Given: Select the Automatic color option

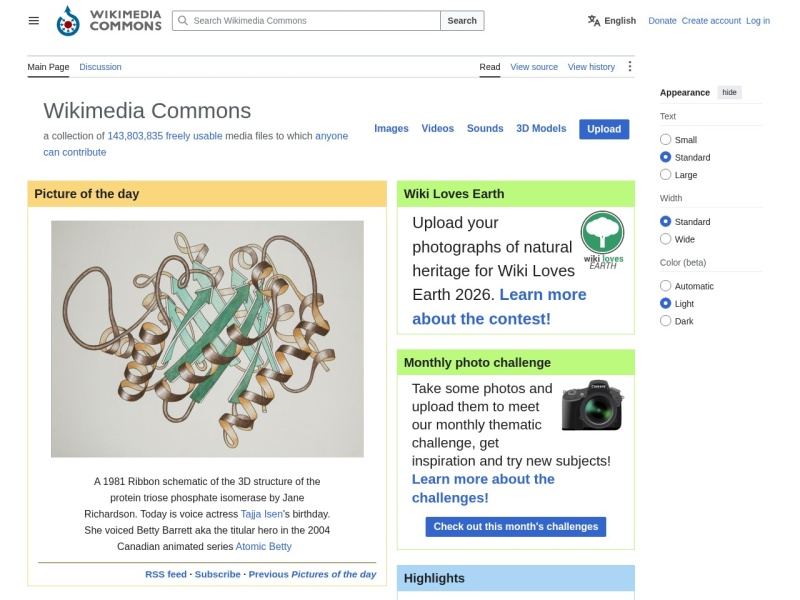Looking at the screenshot, I should 665,286.
